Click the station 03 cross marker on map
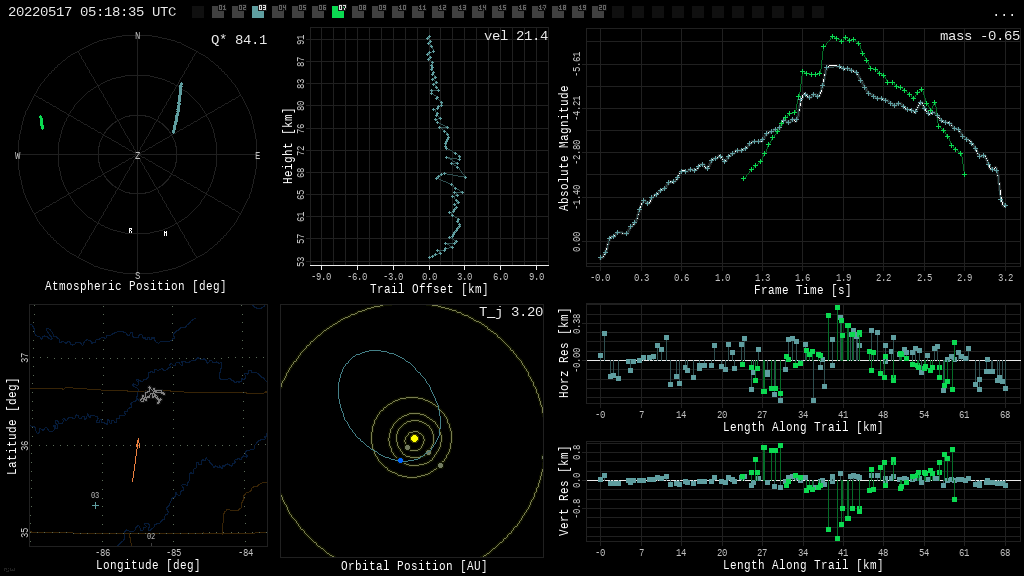The height and width of the screenshot is (576, 1024). coord(95,505)
